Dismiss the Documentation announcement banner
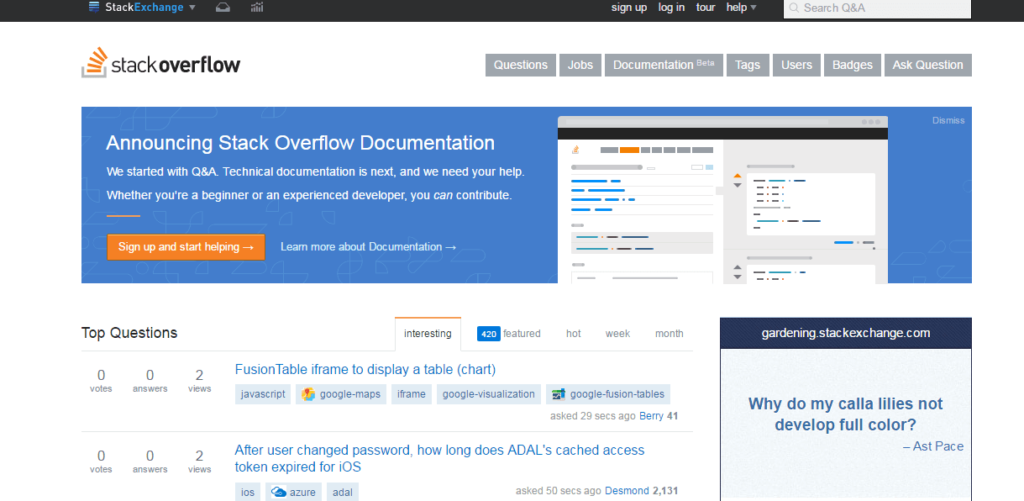The height and width of the screenshot is (501, 1024). tap(948, 120)
